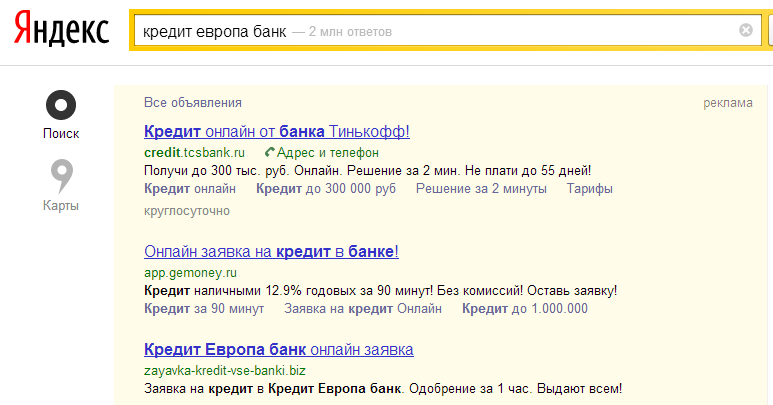
Task: Open the Поиск section icon
Action: (x=61, y=105)
